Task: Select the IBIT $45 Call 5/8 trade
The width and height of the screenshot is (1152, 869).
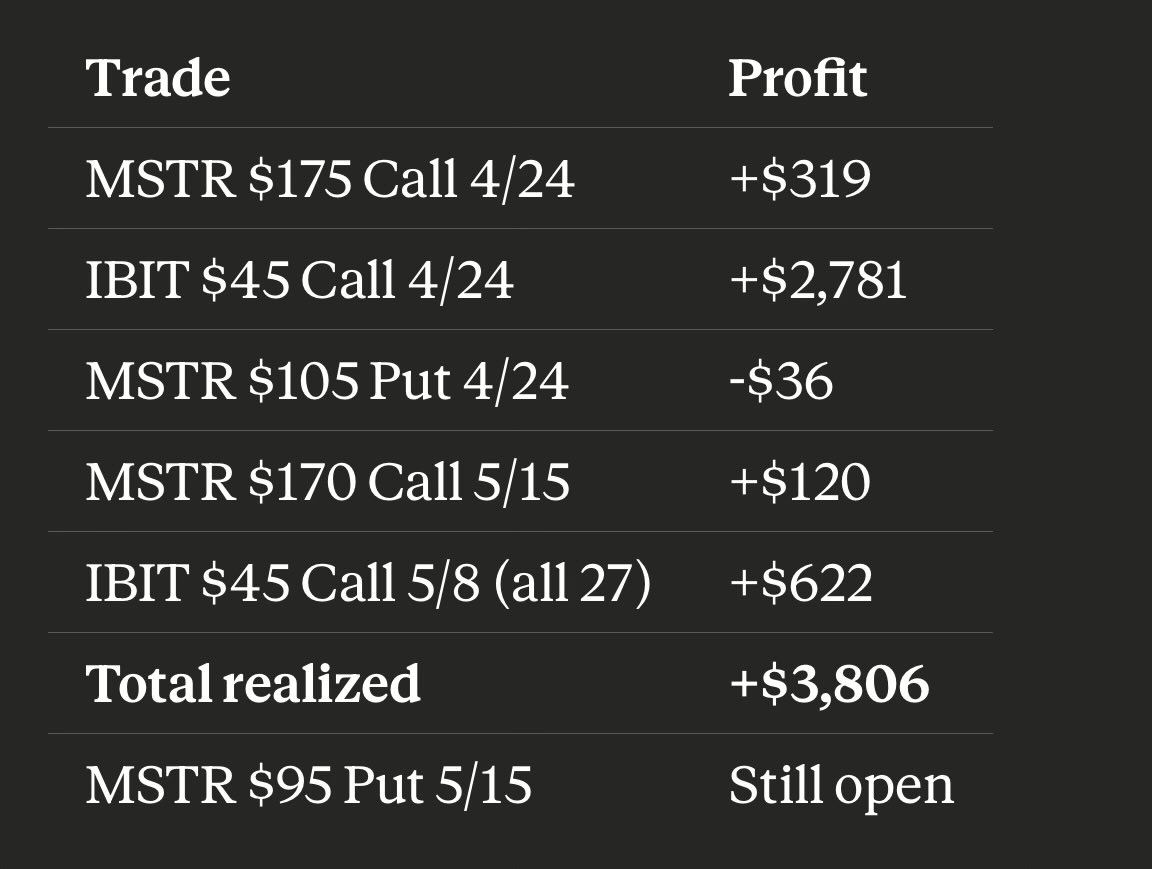Action: pyautogui.click(x=368, y=584)
